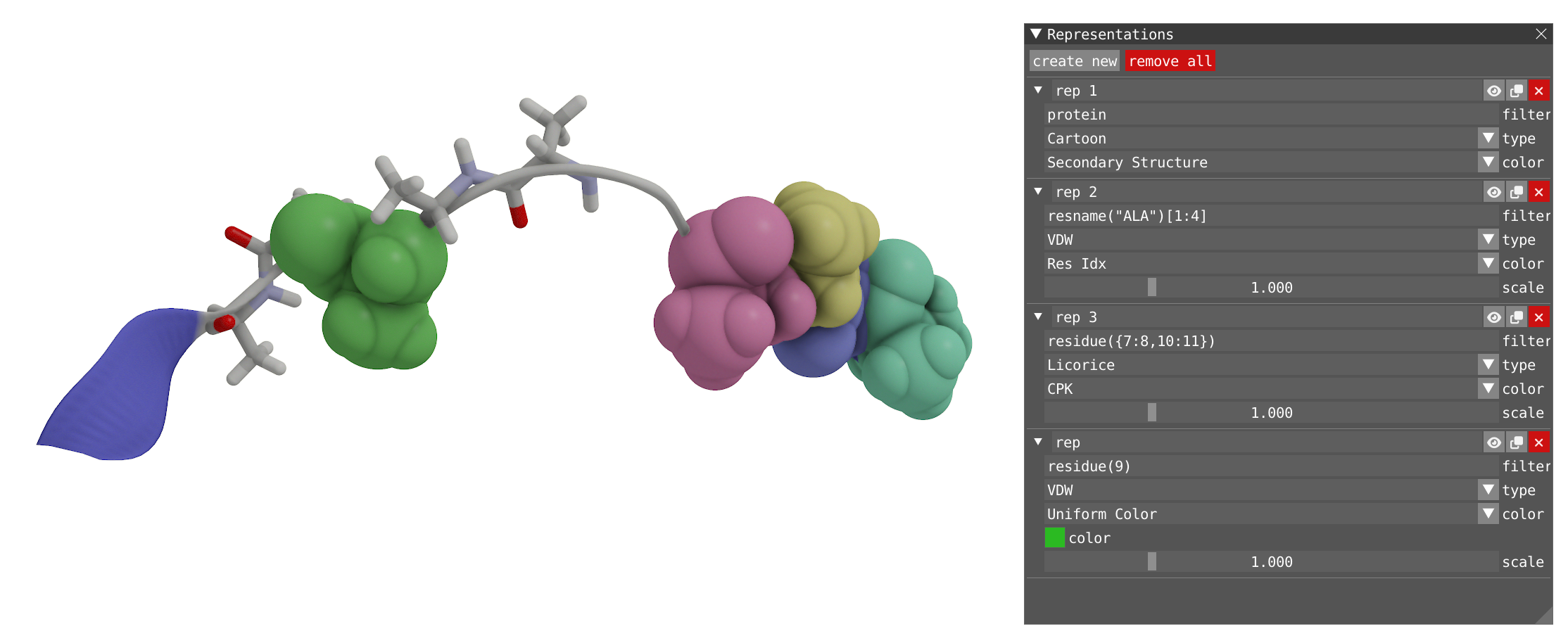Toggle visibility eye icon for rep 1
Screen dimensions: 1568x638
pos(1493,91)
